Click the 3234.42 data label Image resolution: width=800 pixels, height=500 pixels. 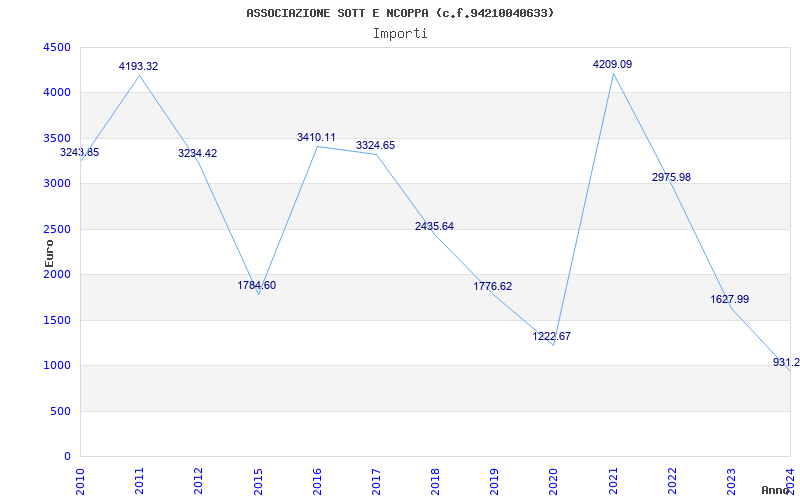point(197,153)
